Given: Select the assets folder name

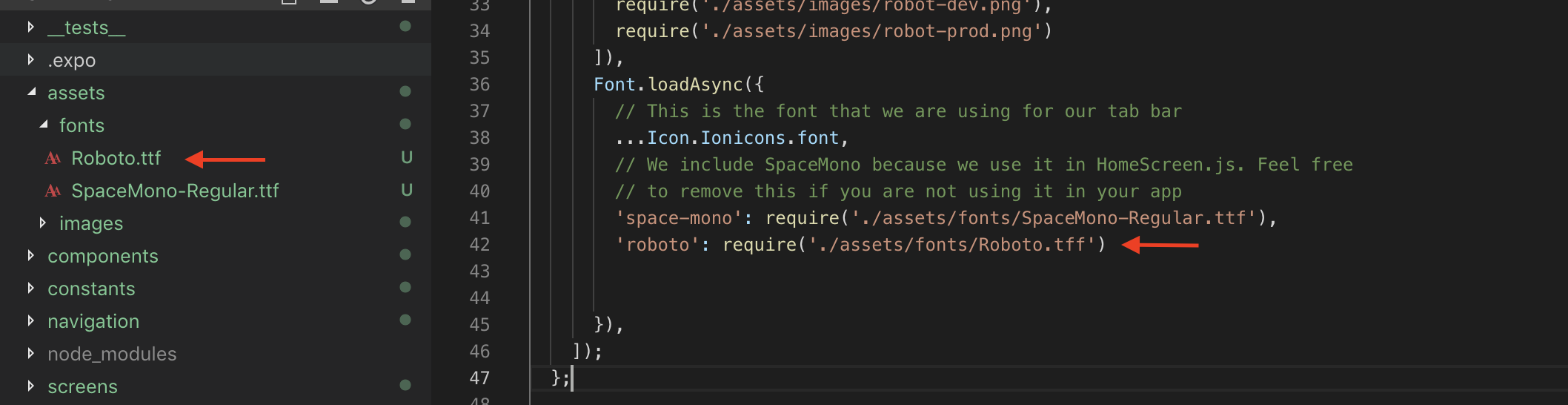Looking at the screenshot, I should 76,93.
